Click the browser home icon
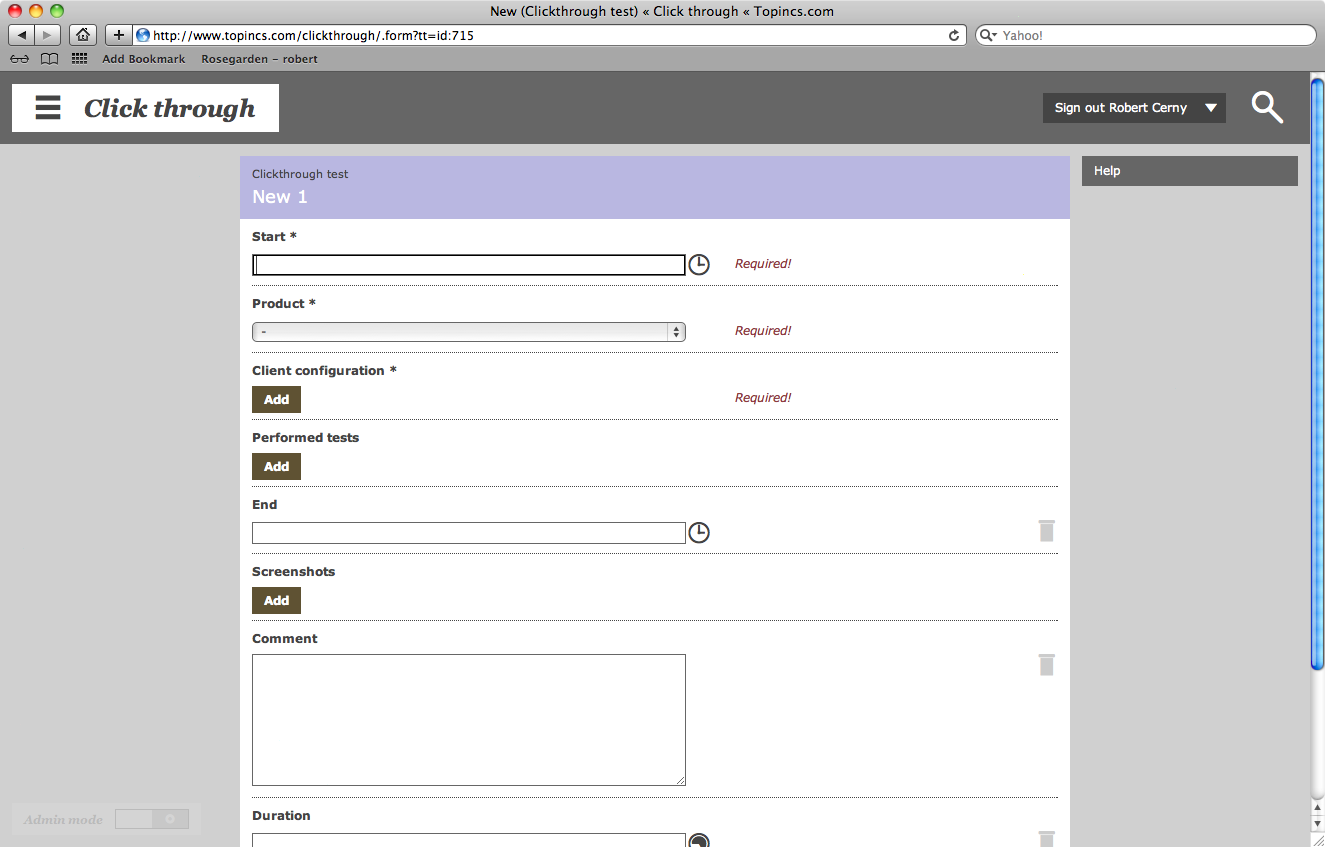 83,35
